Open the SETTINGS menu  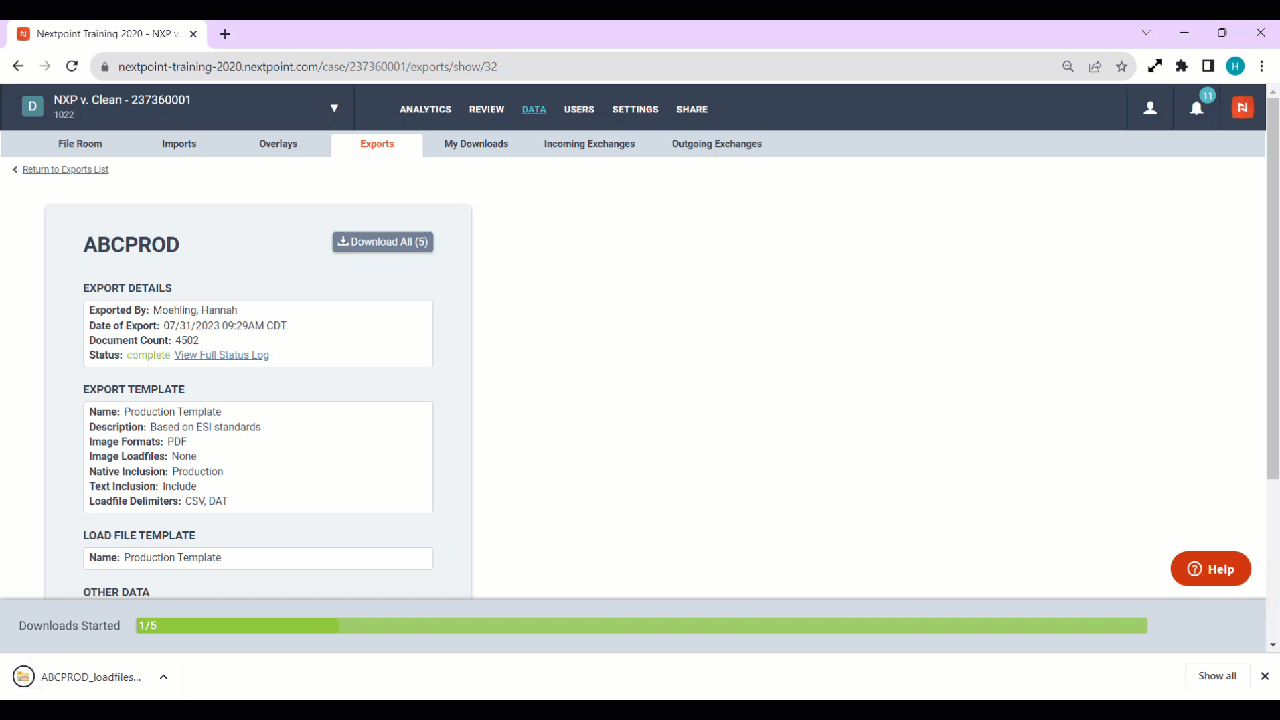pyautogui.click(x=635, y=109)
